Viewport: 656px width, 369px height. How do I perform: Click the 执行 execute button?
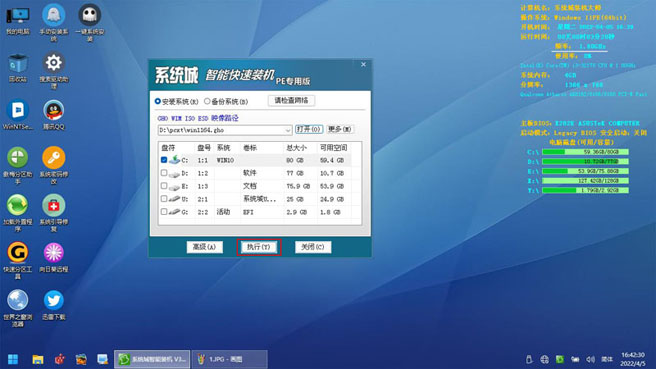[x=259, y=247]
